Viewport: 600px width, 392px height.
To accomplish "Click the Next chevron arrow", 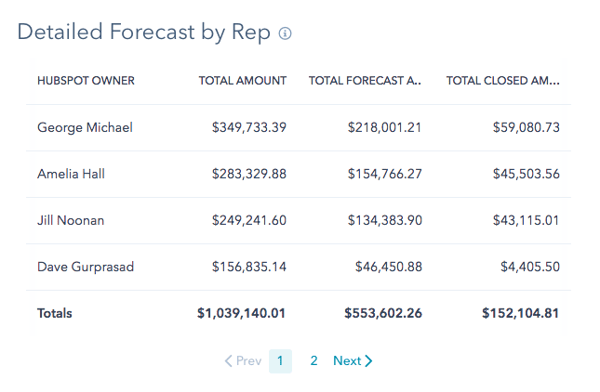I will (368, 361).
